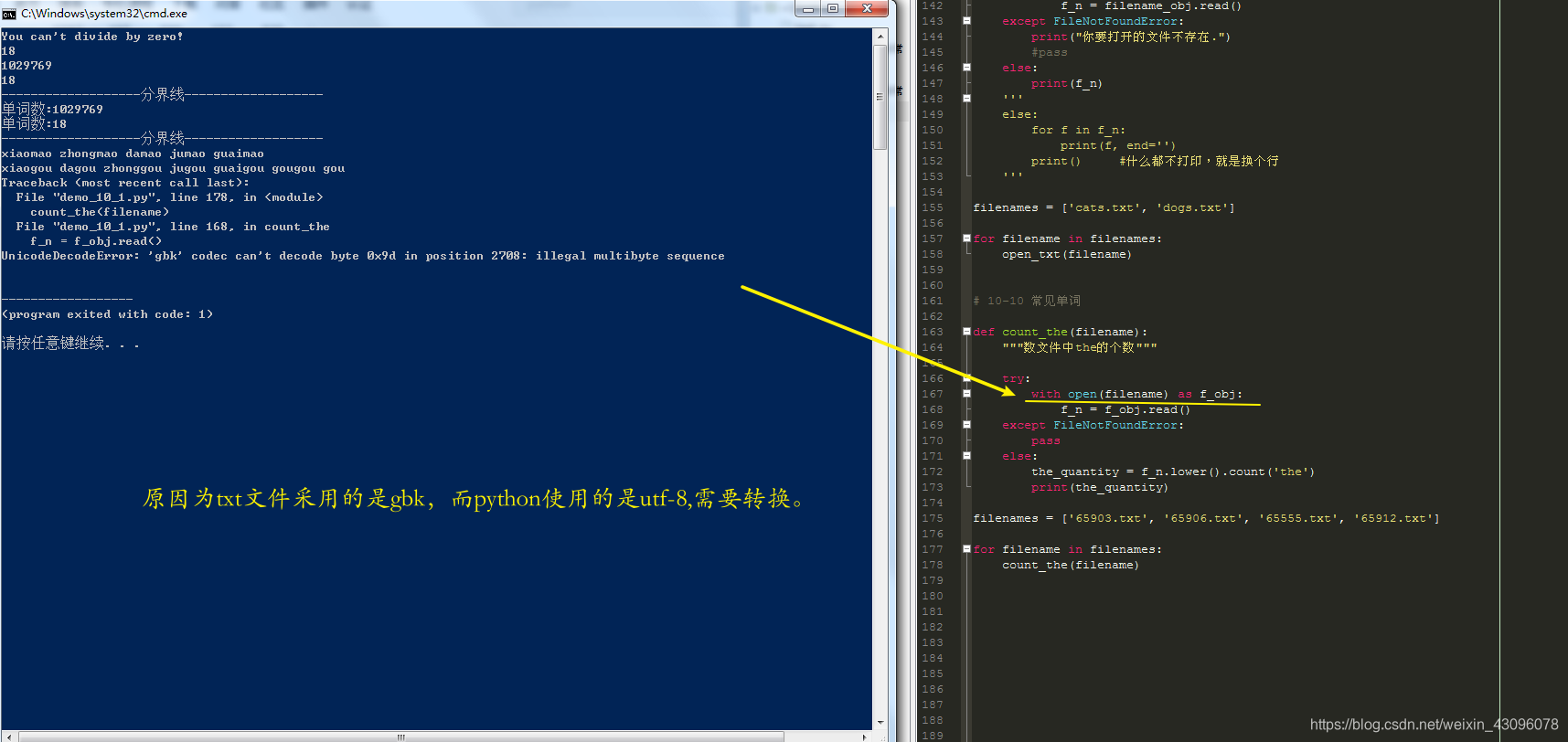1568x742 pixels.
Task: Click the console vertical scrollbar up arrow
Action: tap(880, 37)
